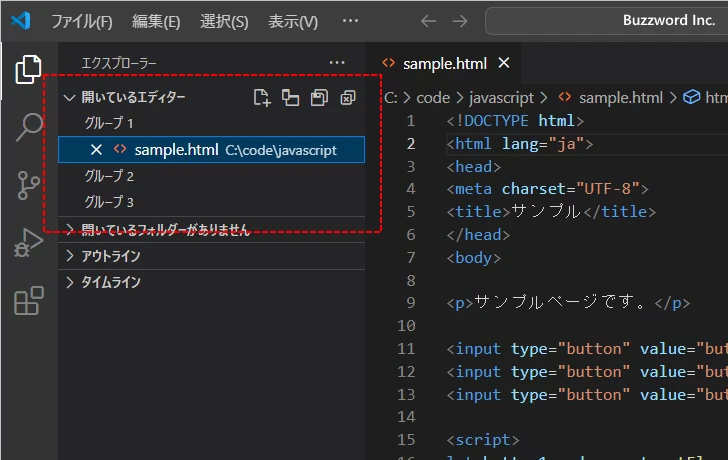Click the code breadcrumb segment

tap(433, 98)
